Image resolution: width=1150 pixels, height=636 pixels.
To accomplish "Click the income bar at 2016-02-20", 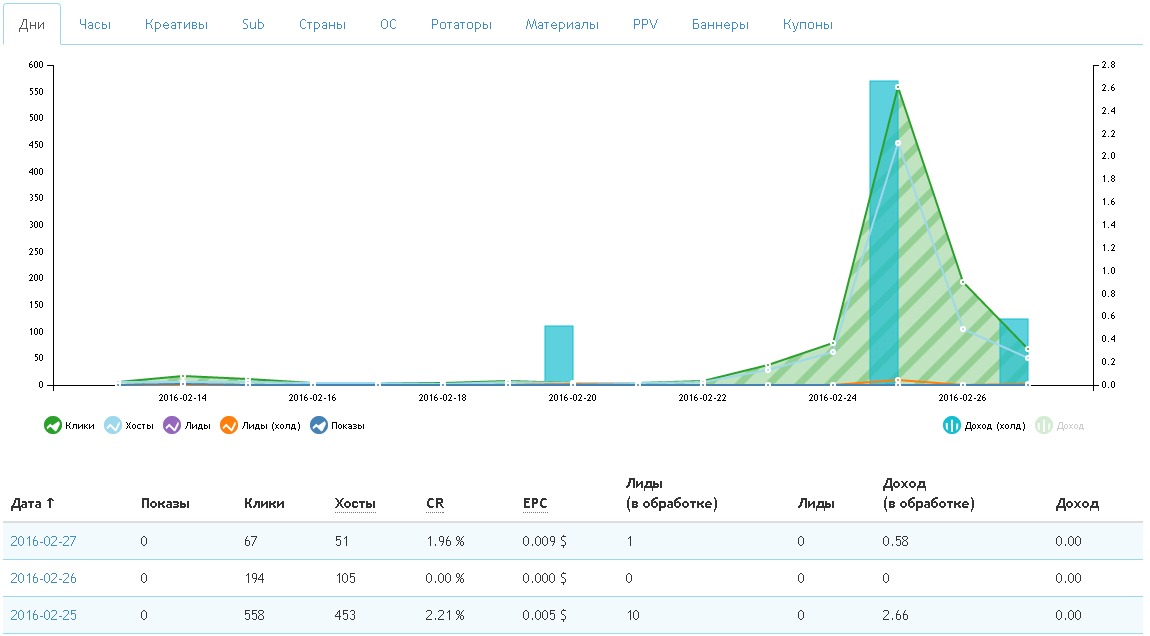I will (x=558, y=354).
